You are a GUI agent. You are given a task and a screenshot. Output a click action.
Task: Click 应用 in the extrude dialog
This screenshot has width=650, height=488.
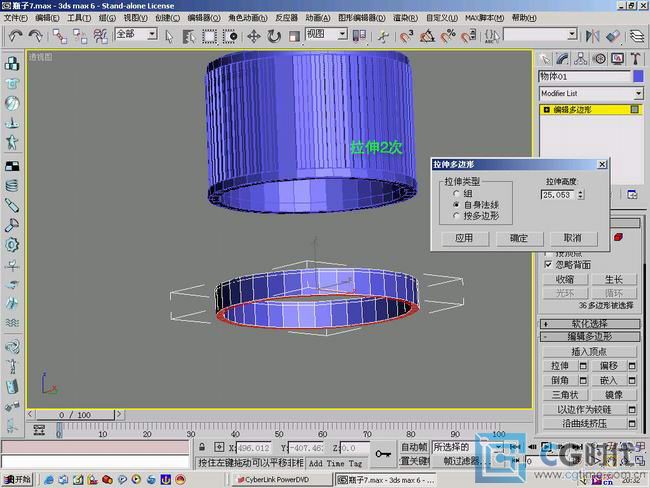click(465, 238)
